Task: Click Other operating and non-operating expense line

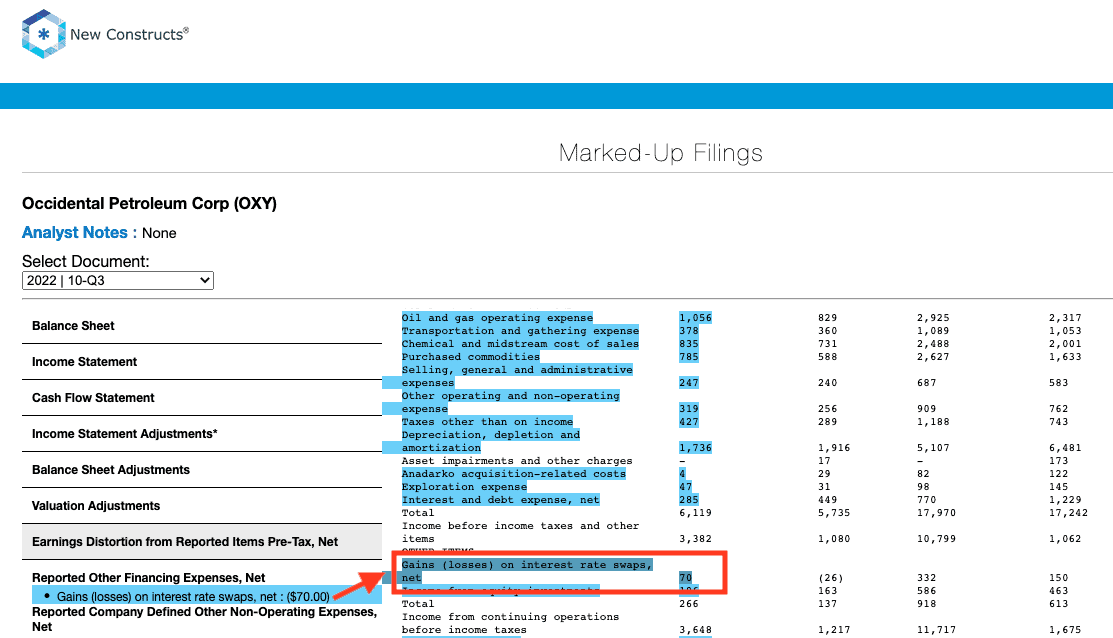Action: (510, 402)
